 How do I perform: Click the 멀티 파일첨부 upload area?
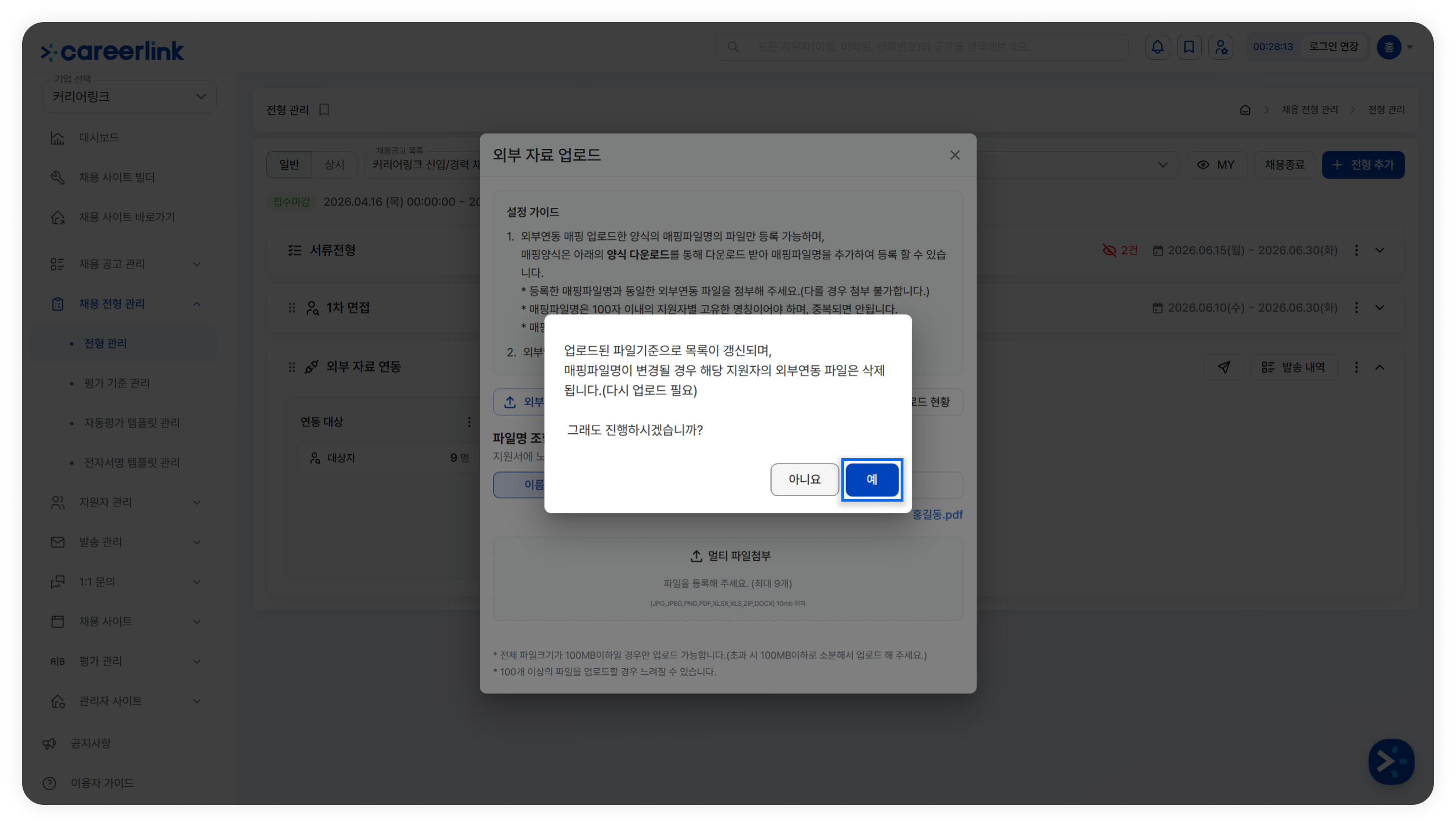pyautogui.click(x=727, y=578)
